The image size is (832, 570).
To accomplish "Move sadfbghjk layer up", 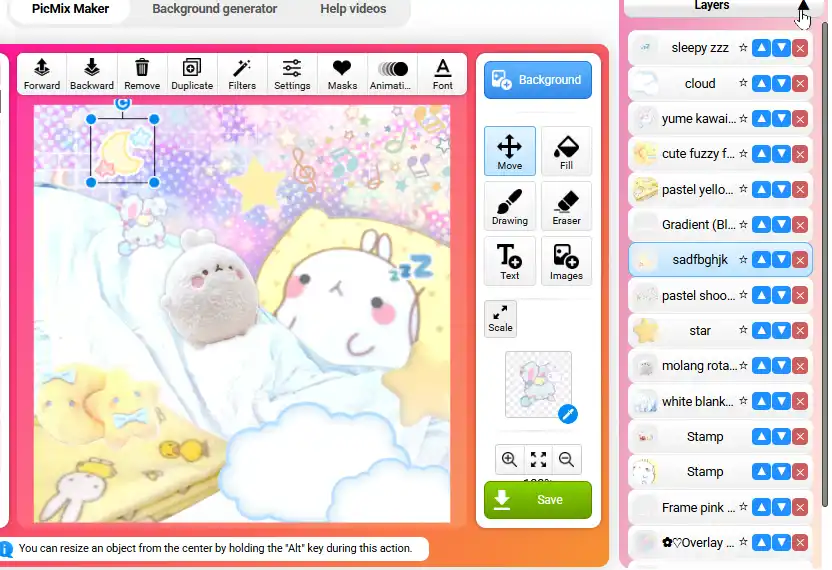I will [x=761, y=260].
